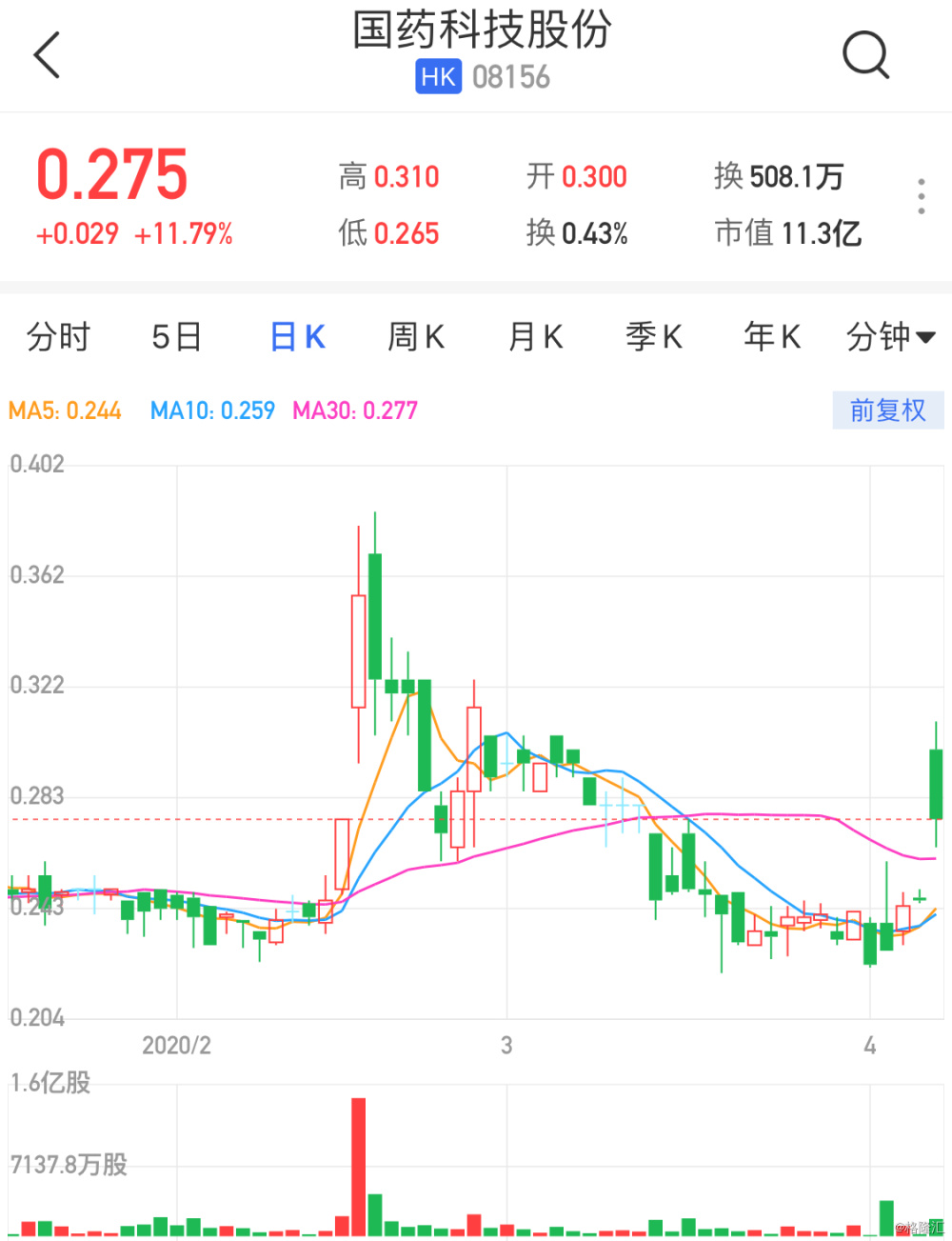This screenshot has height=1241, width=952.
Task: Tap the current price 0.275
Action: pyautogui.click(x=111, y=175)
